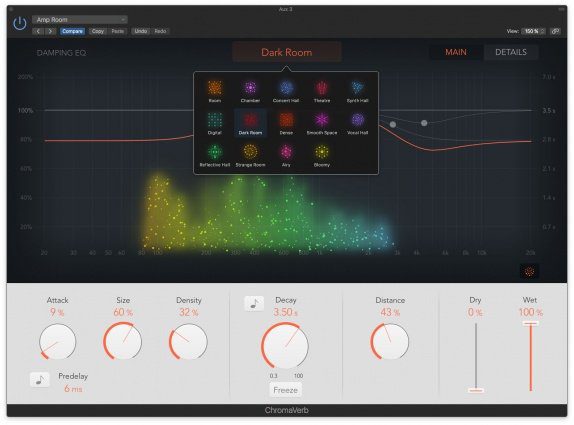This screenshot has height=425, width=574.
Task: Choose the Concert Hall room type
Action: click(x=286, y=92)
